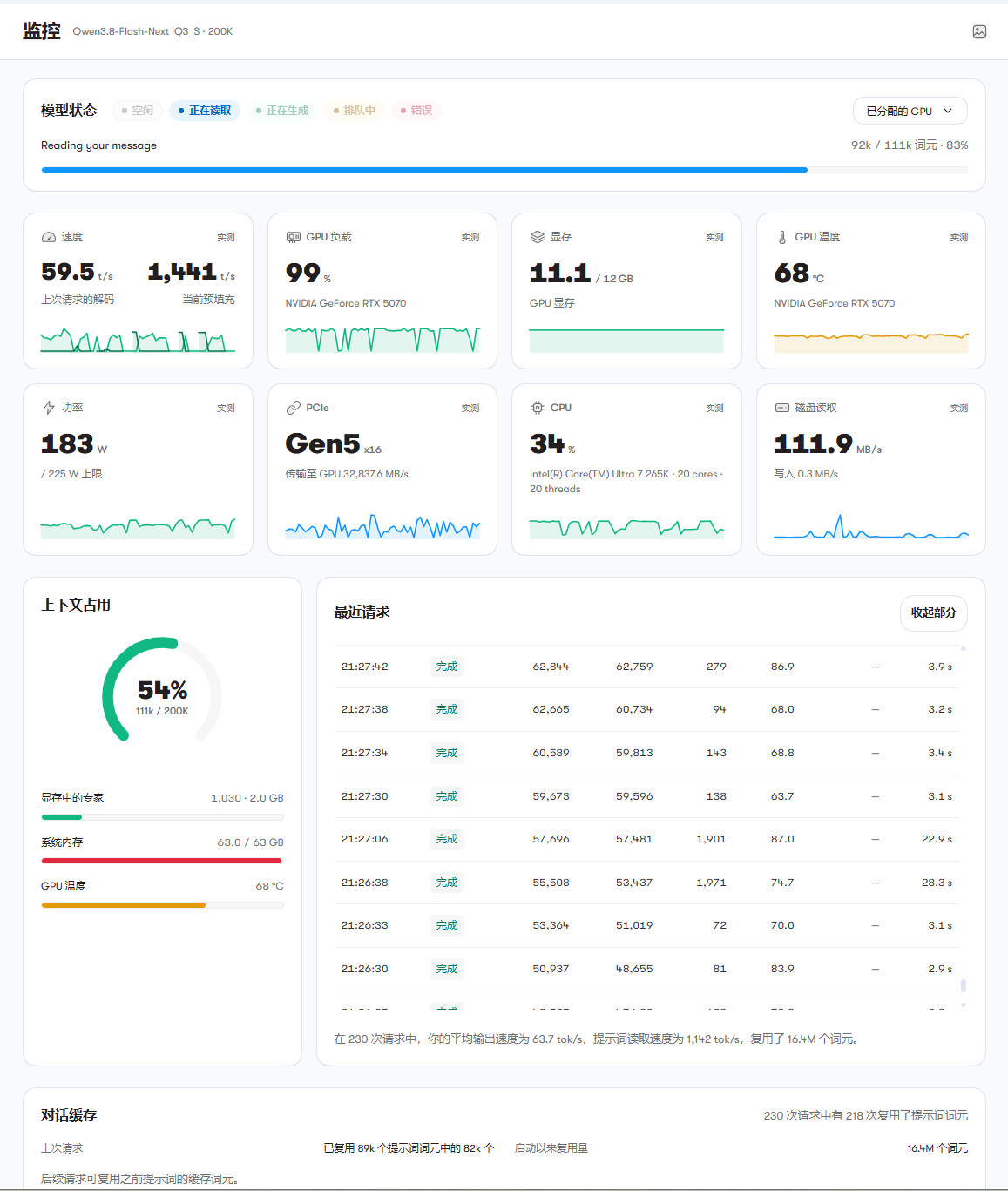Select the 排队中 status pill
The image size is (1008, 1191).
355,111
